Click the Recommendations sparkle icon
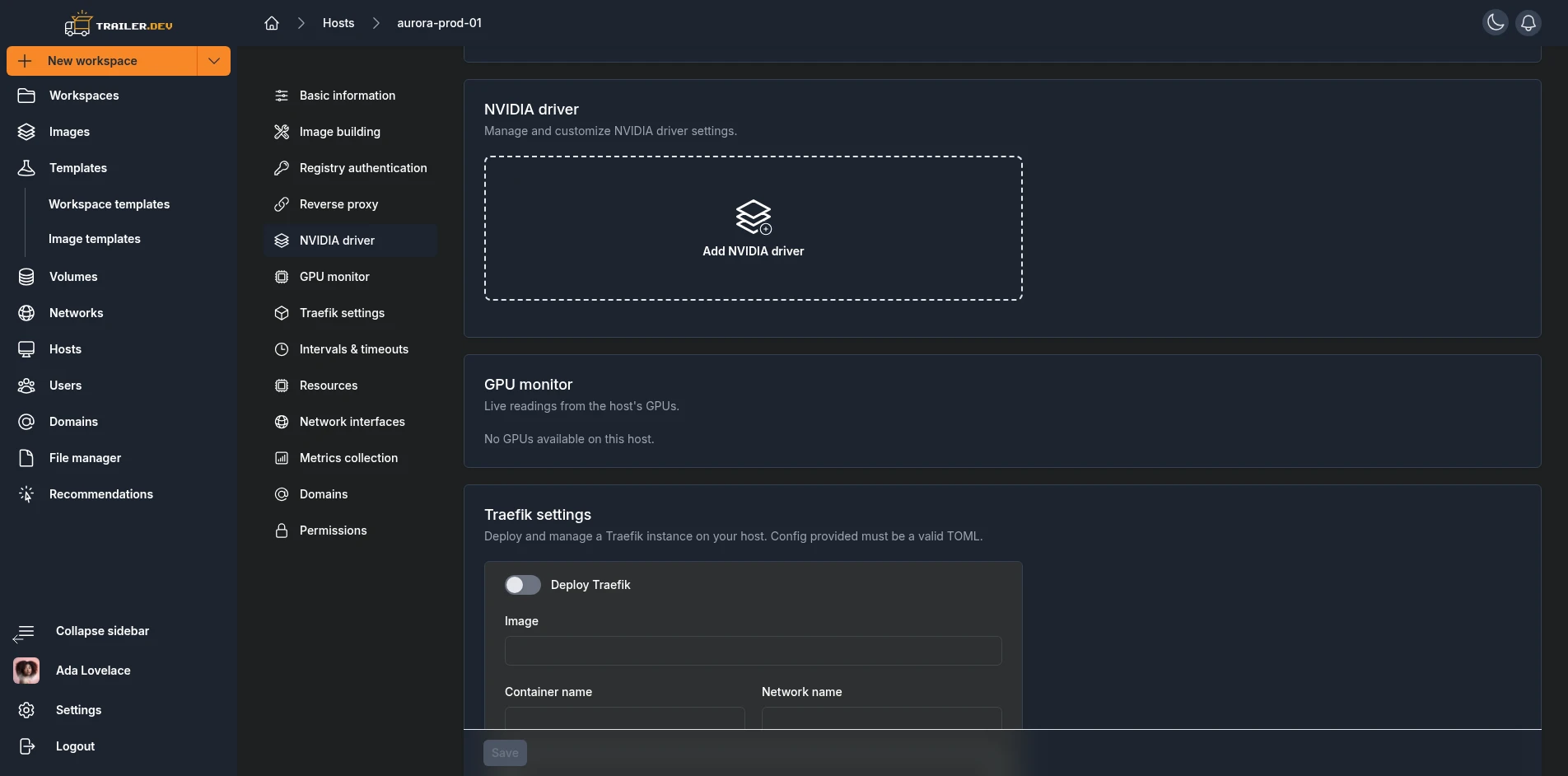 (26, 494)
